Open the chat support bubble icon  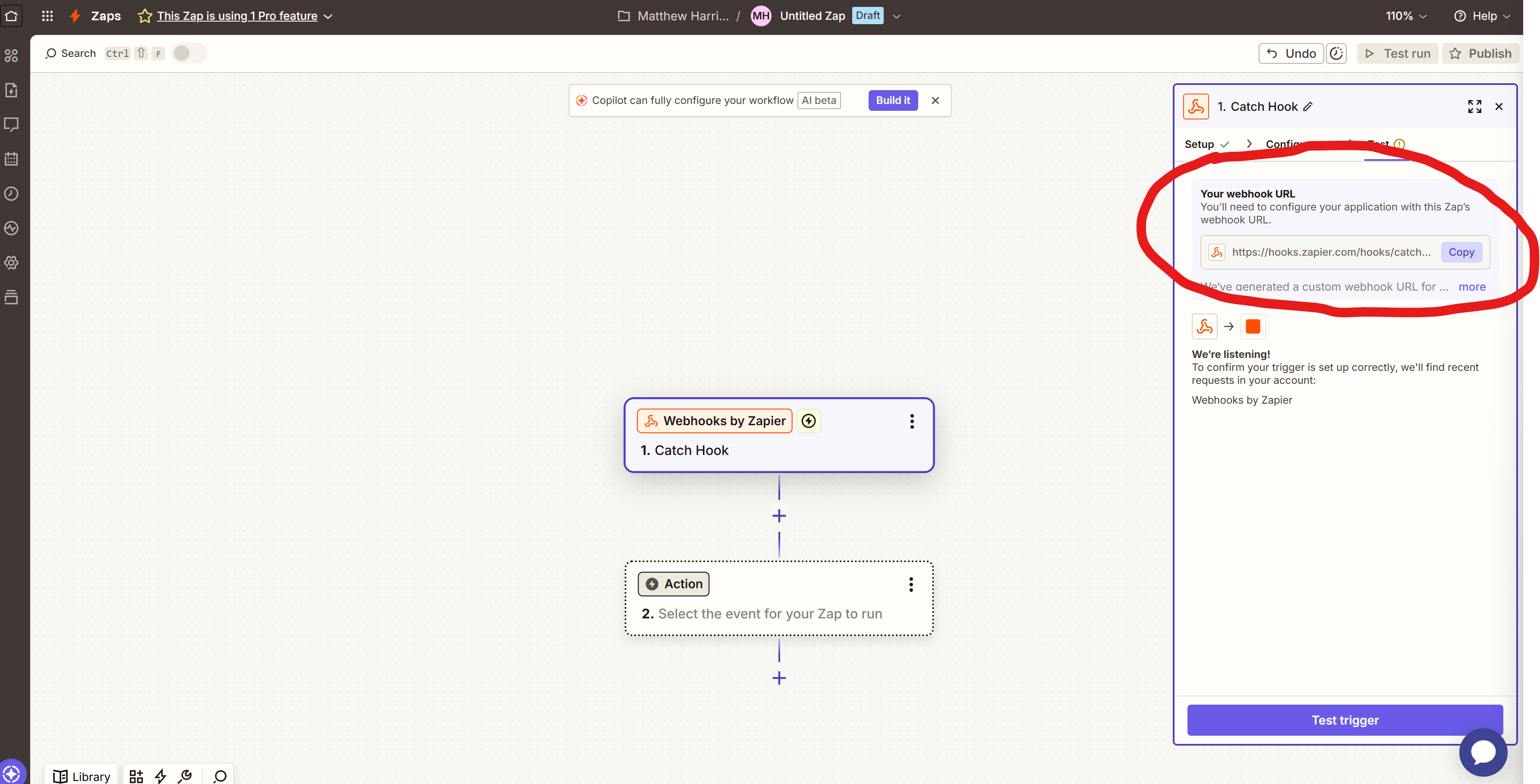(1483, 752)
